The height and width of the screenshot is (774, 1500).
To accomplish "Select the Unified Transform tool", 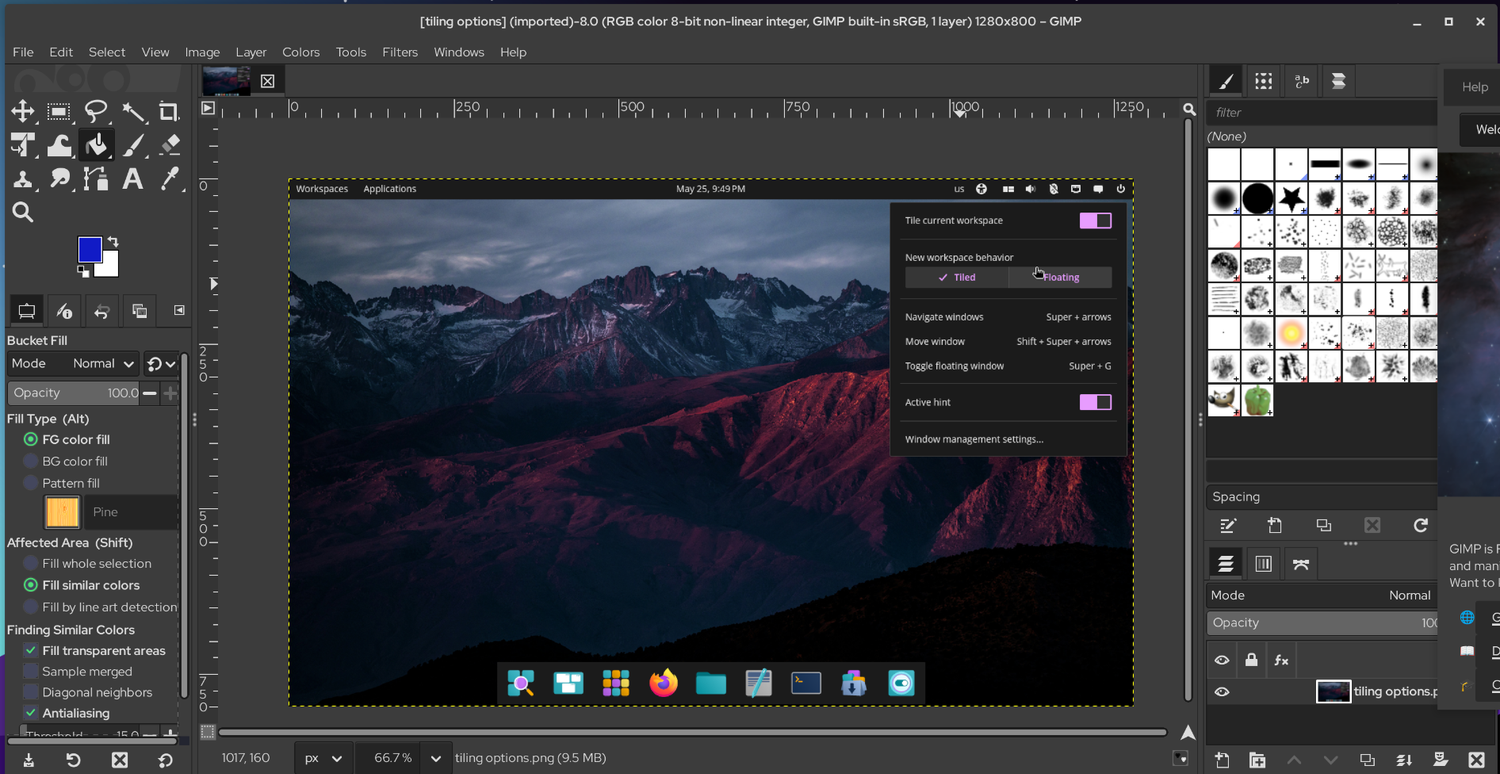I will pos(22,146).
